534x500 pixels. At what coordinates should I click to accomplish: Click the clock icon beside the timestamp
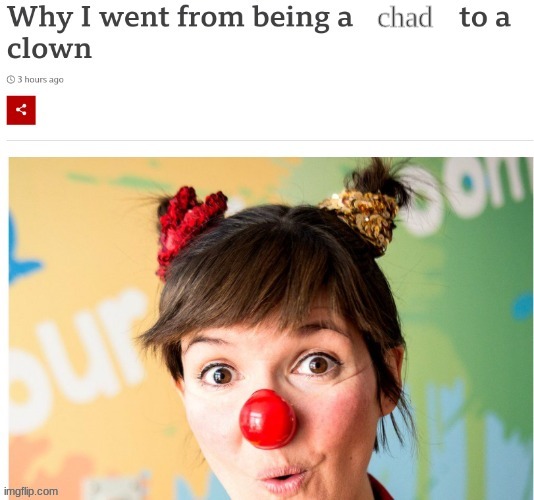[x=11, y=79]
